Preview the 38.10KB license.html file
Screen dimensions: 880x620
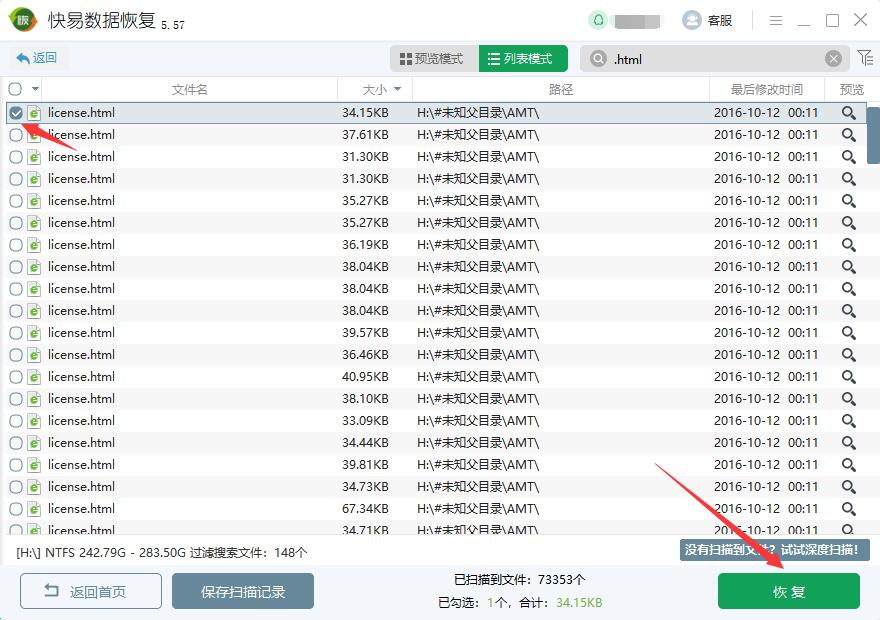[849, 398]
